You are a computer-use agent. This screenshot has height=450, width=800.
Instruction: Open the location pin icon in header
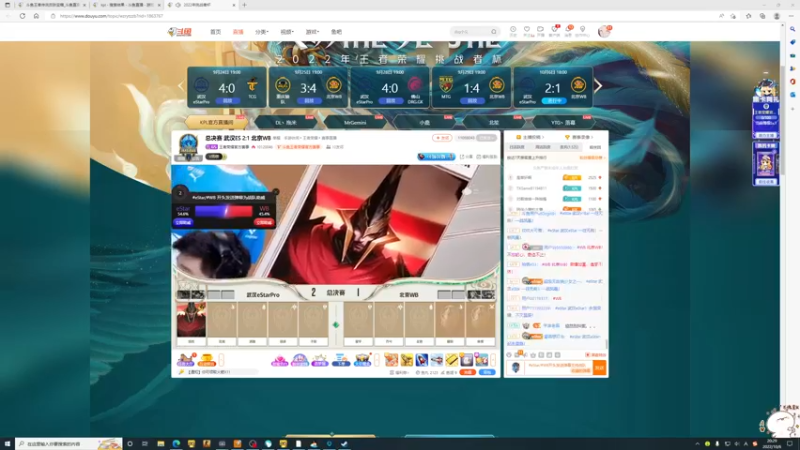pyautogui.click(x=582, y=31)
